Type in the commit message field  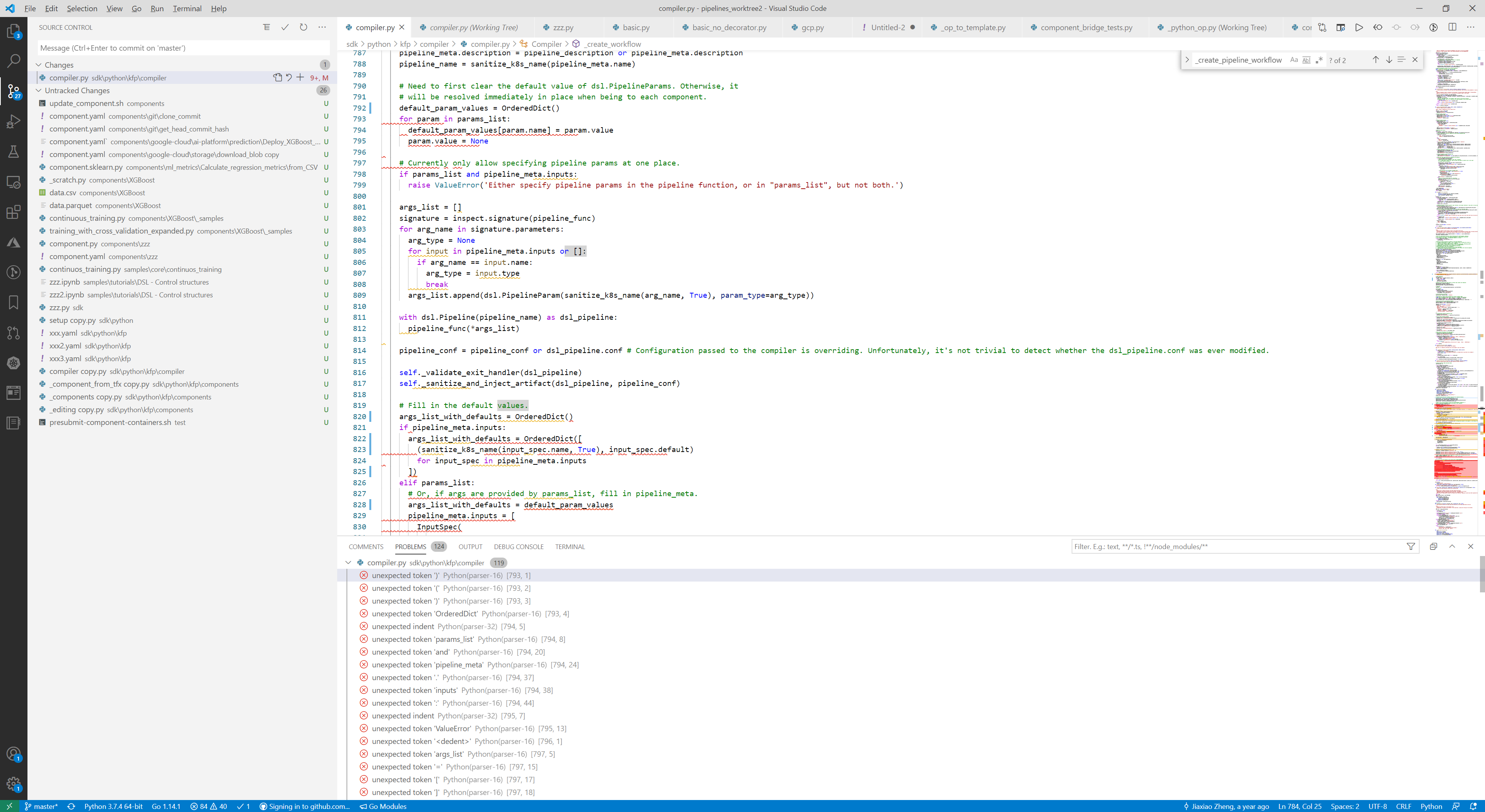[x=182, y=47]
